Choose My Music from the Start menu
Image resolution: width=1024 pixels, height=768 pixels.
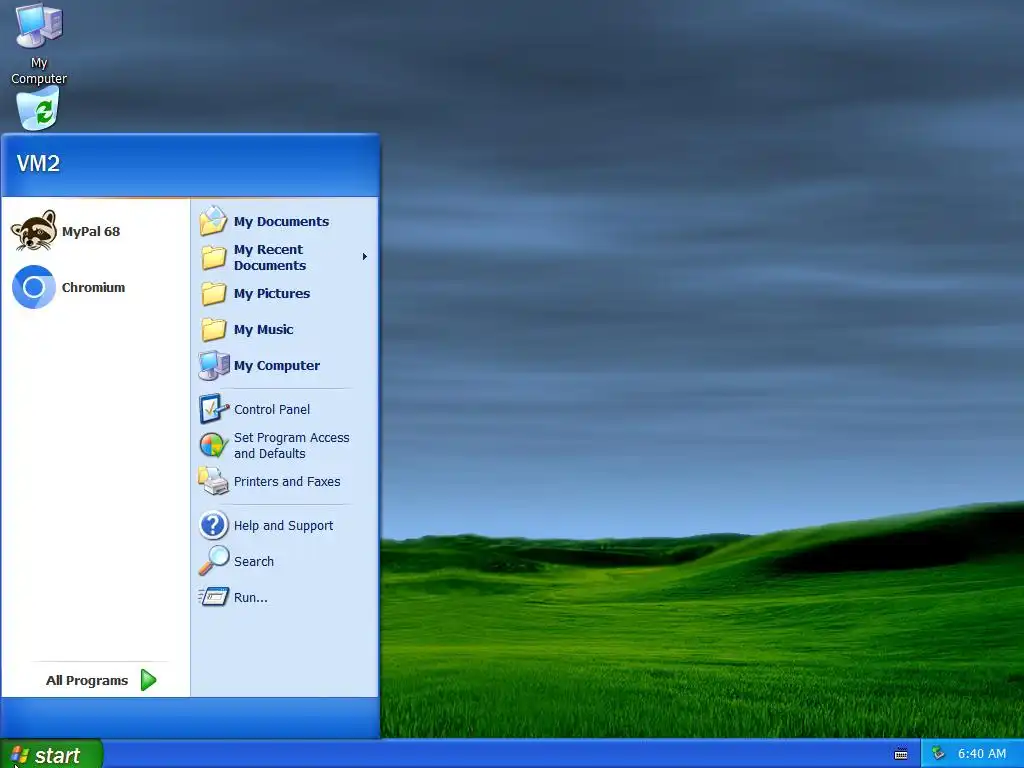[263, 329]
